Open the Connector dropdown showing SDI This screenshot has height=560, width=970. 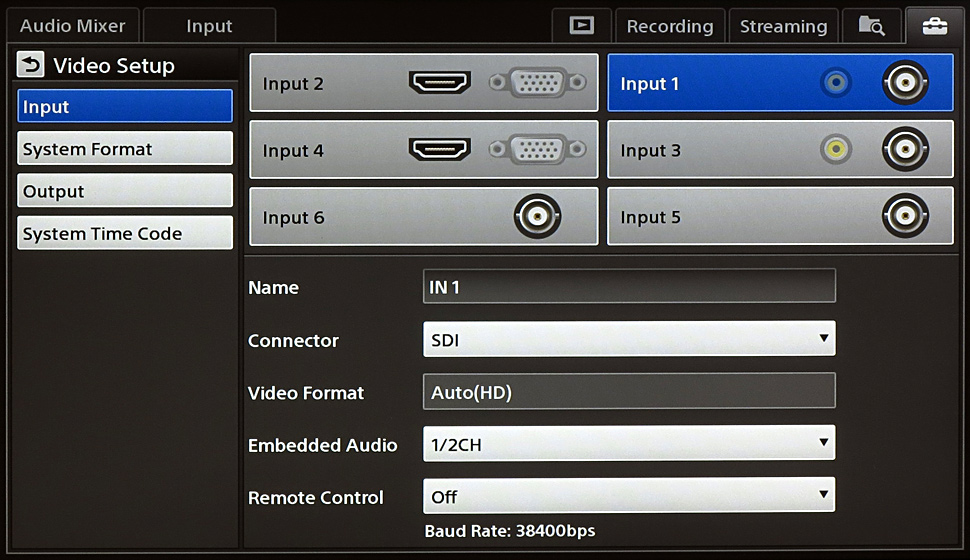click(628, 340)
